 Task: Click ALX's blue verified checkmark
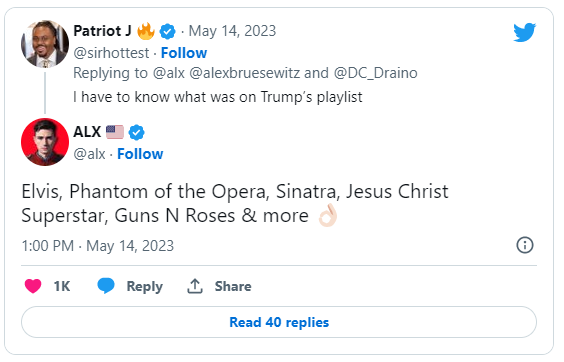pyautogui.click(x=137, y=132)
